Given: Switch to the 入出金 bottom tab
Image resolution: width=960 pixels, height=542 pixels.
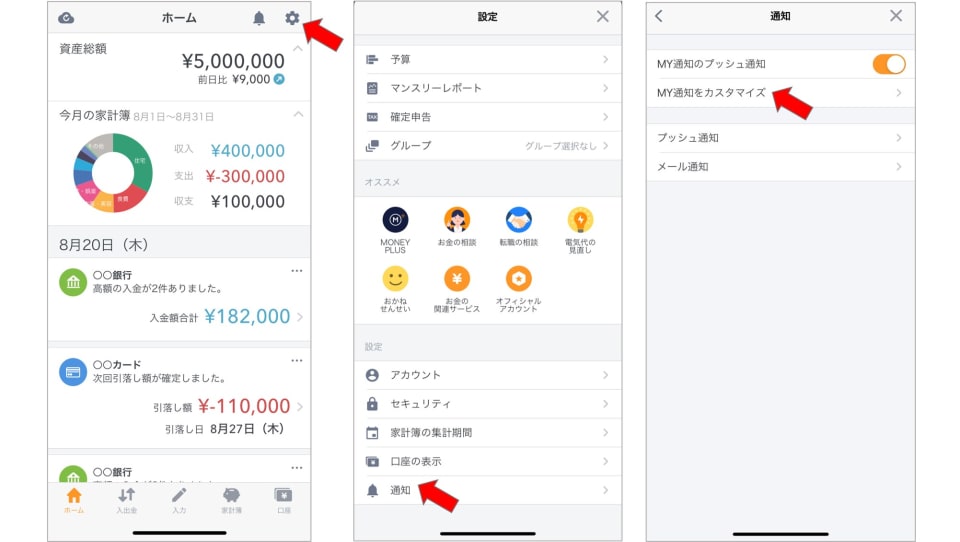Looking at the screenshot, I should pos(127,500).
